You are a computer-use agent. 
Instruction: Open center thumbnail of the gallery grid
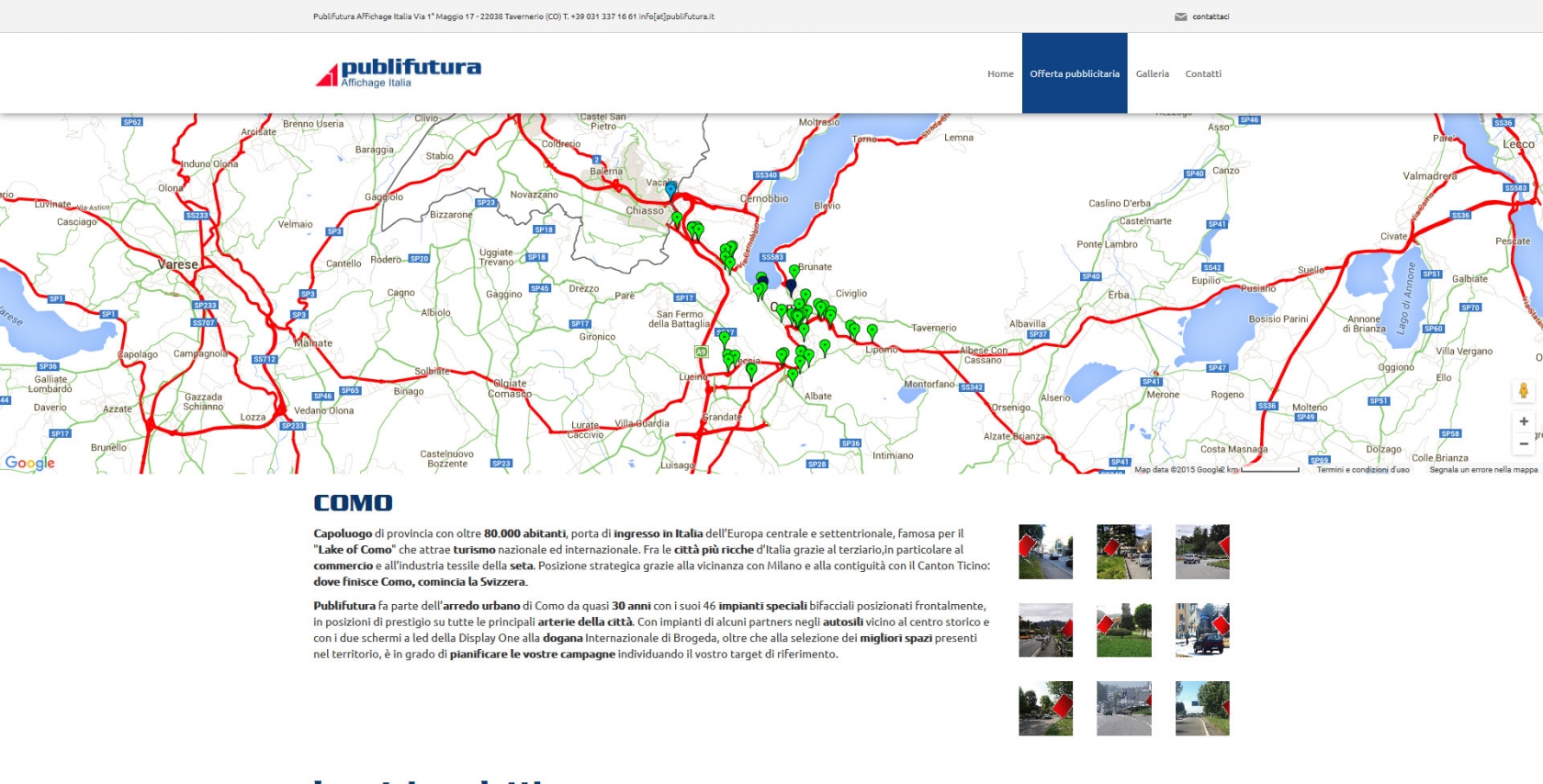(1124, 630)
